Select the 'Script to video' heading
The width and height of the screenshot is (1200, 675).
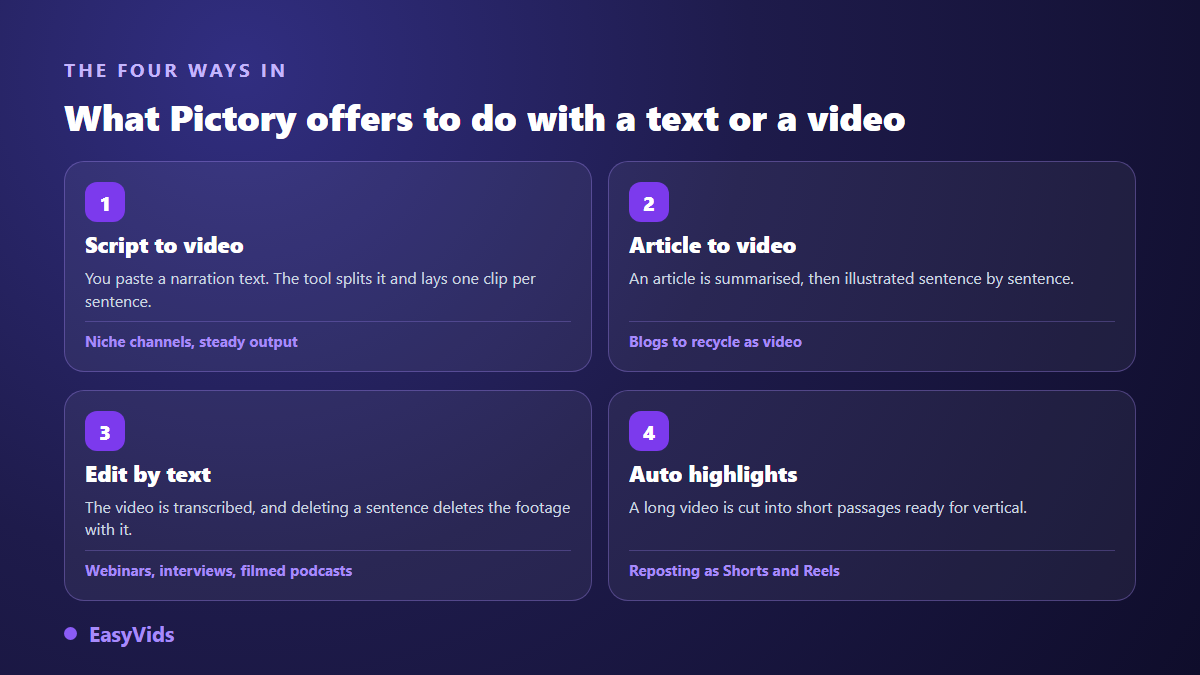[x=164, y=245]
